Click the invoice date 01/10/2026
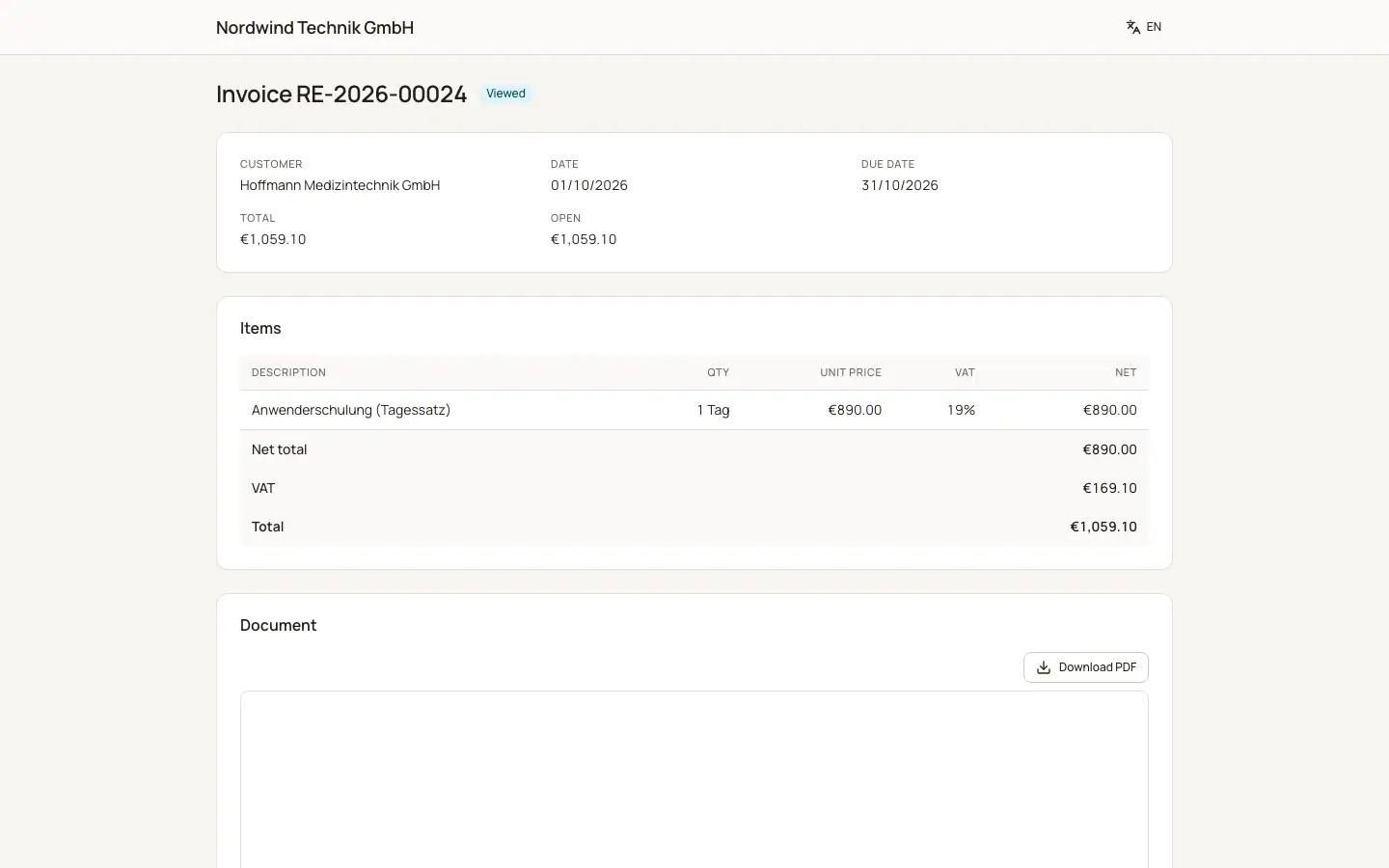This screenshot has height=868, width=1389. 589,185
